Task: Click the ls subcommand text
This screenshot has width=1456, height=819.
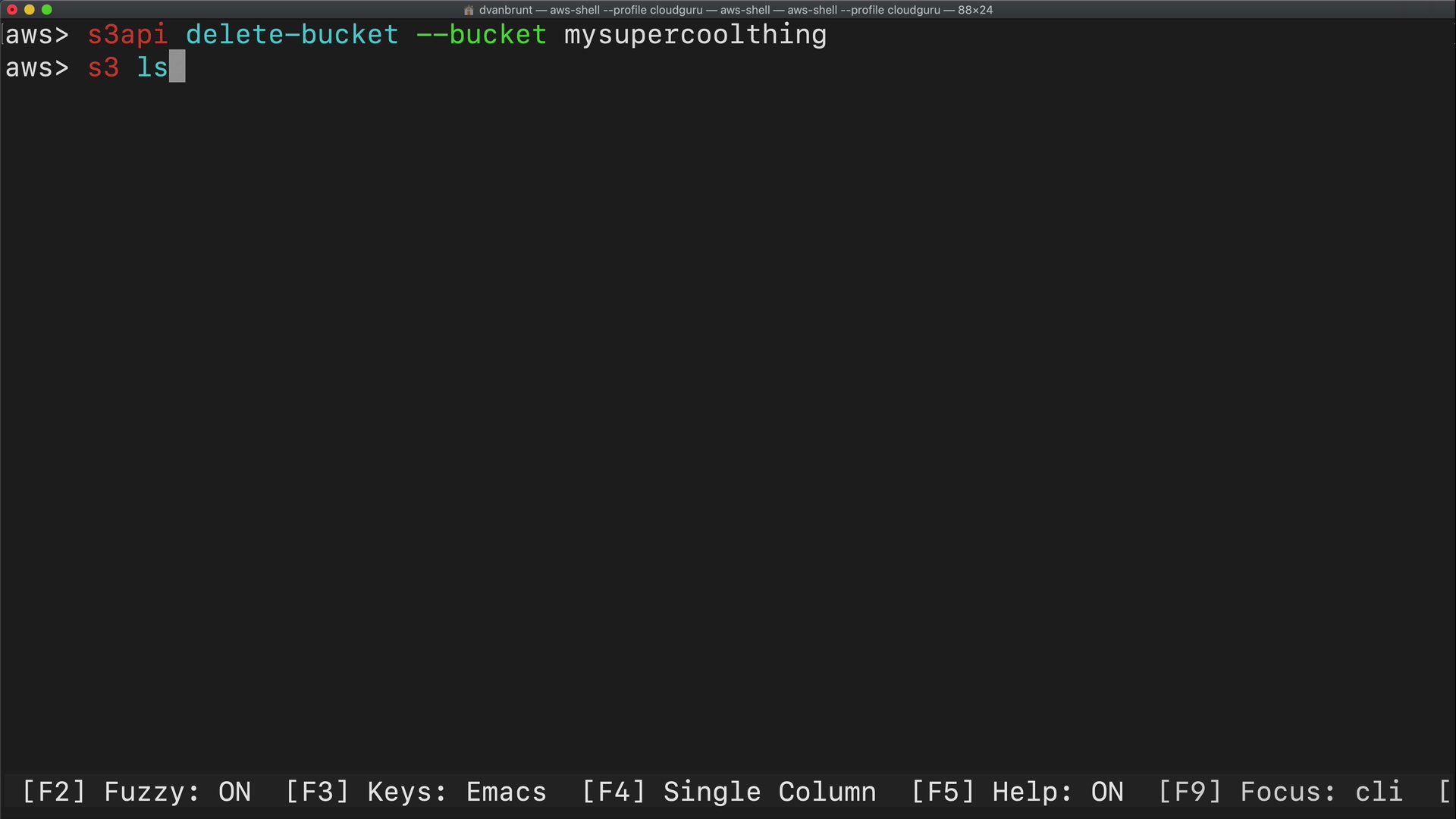Action: [152, 67]
